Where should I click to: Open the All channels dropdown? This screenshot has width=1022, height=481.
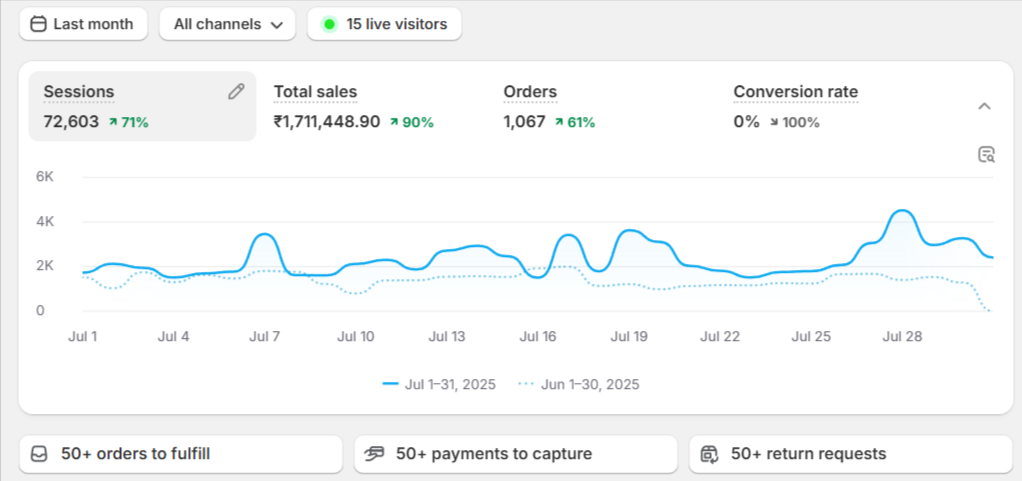click(227, 24)
